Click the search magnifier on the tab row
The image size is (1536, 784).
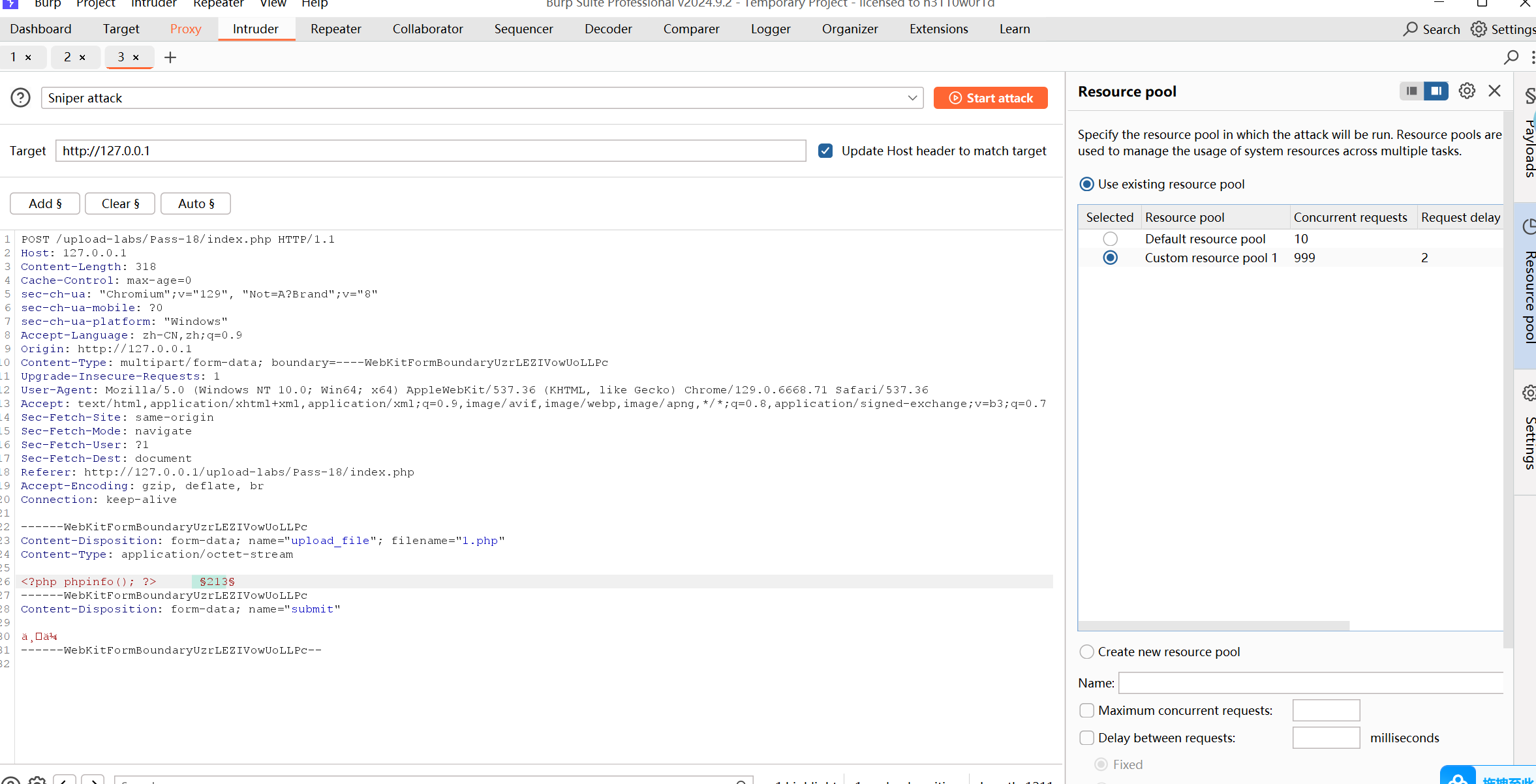pyautogui.click(x=1511, y=57)
